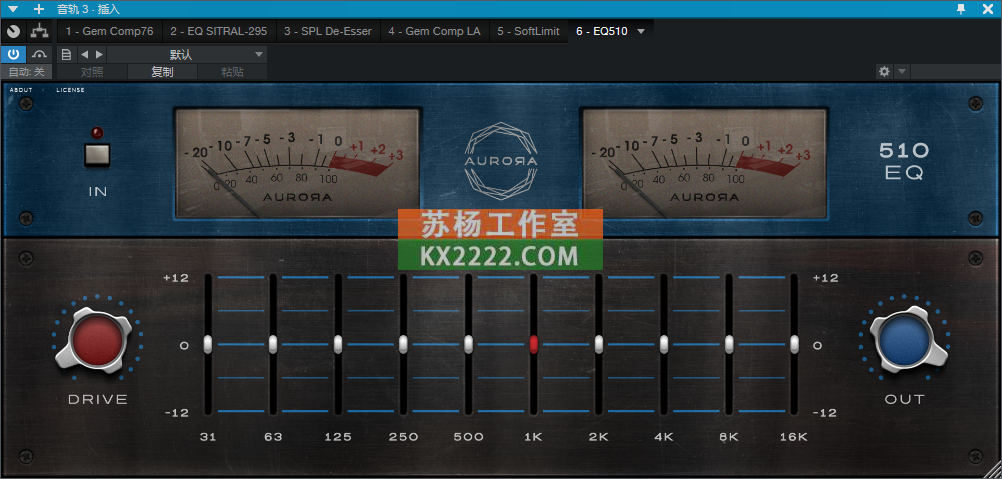Click the left VU meter

click(297, 163)
